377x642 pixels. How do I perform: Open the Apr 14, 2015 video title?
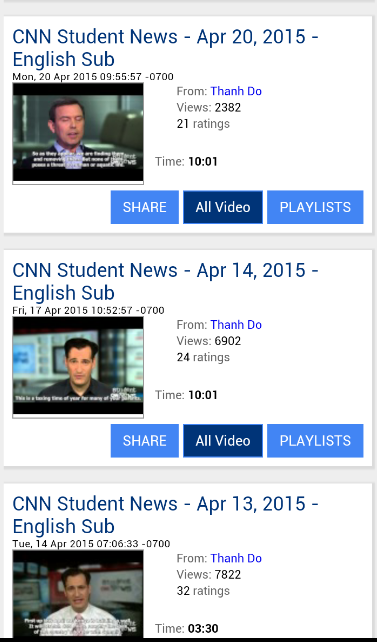(165, 281)
